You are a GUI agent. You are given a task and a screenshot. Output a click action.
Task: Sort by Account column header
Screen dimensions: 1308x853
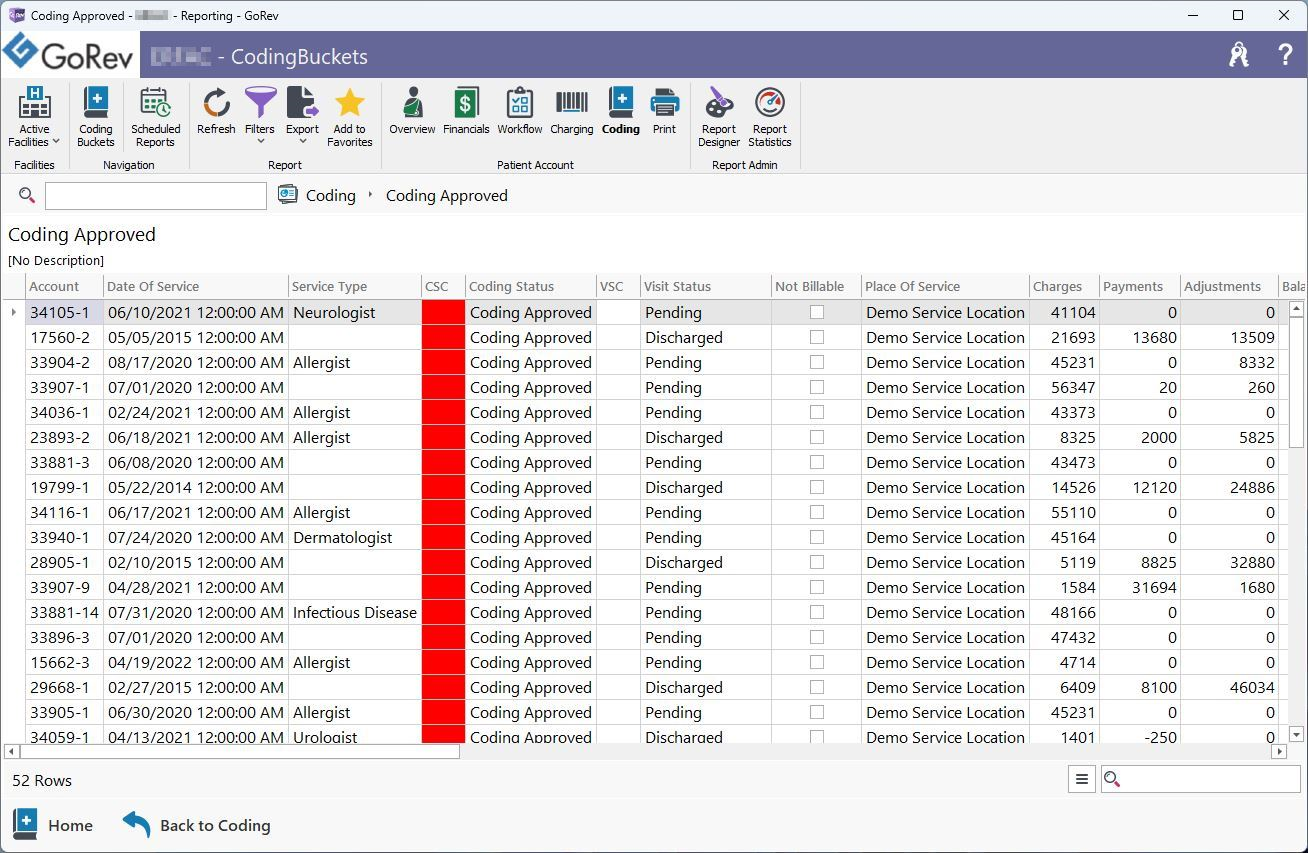pos(64,286)
